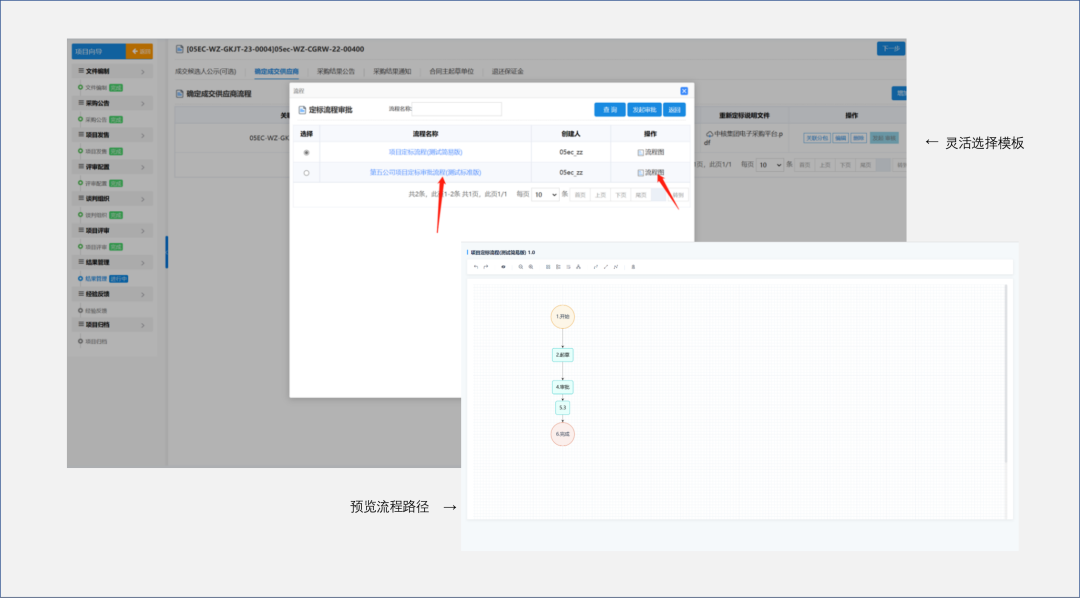Switch to the 采购结果公告 tab
This screenshot has height=598, width=1080.
tap(335, 72)
